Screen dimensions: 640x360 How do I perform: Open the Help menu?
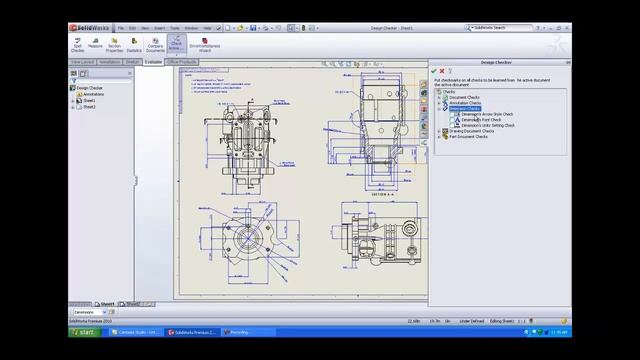pyautogui.click(x=207, y=28)
